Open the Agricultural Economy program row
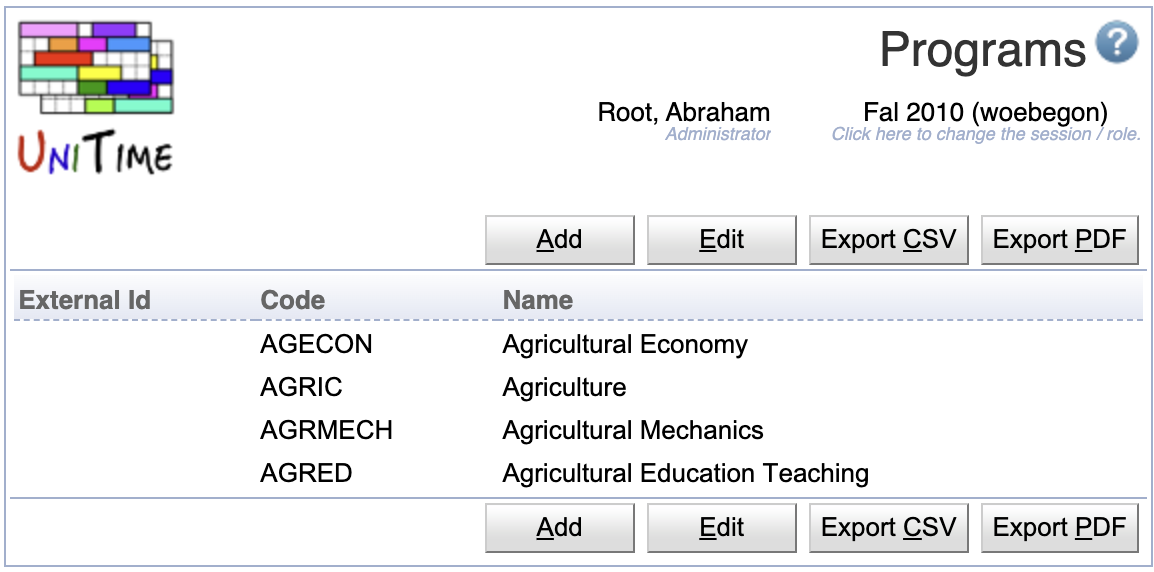Viewport: 1154px width, 572px height. click(578, 345)
